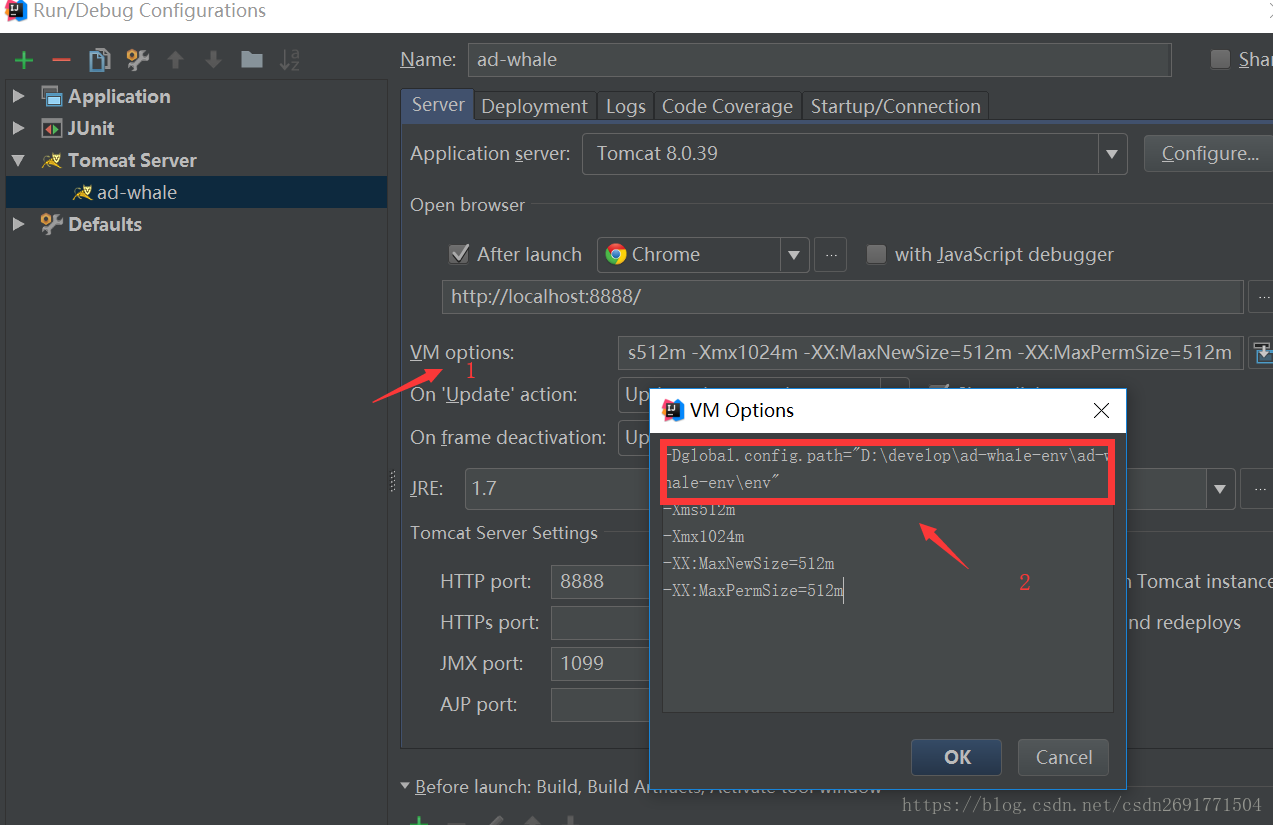The image size is (1273, 825).
Task: Select the Application tree item
Action: 119,96
